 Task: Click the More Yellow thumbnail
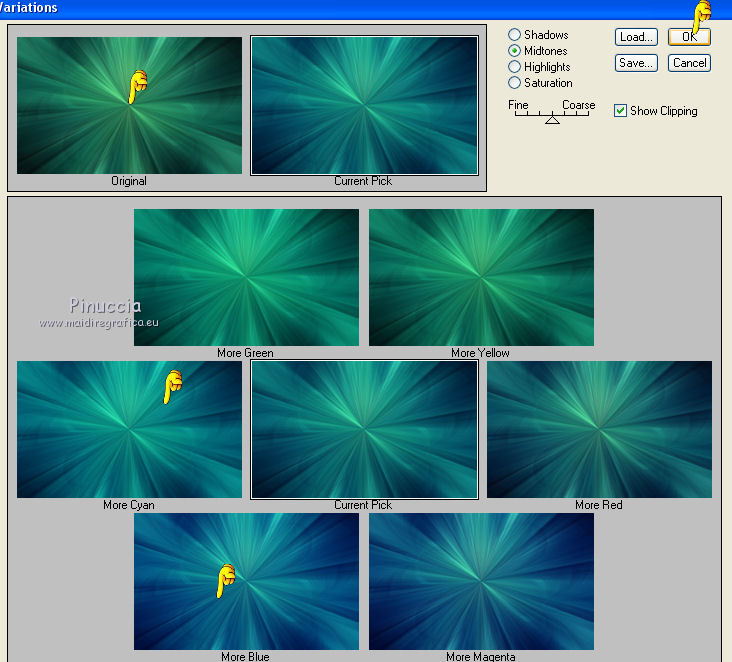[x=481, y=278]
